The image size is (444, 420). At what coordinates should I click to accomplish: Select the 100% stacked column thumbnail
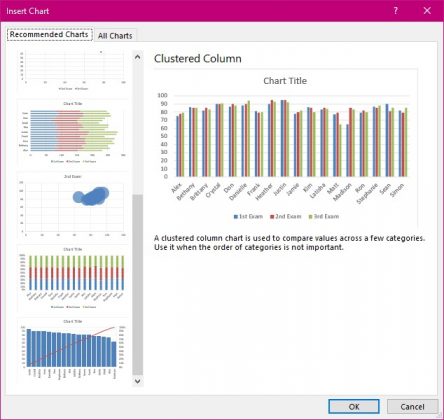click(x=73, y=278)
